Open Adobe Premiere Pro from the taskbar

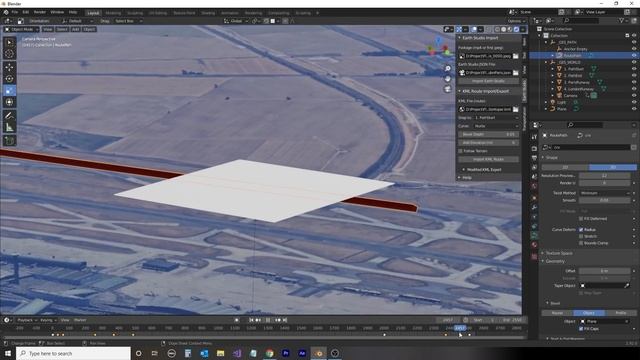[x=286, y=353]
